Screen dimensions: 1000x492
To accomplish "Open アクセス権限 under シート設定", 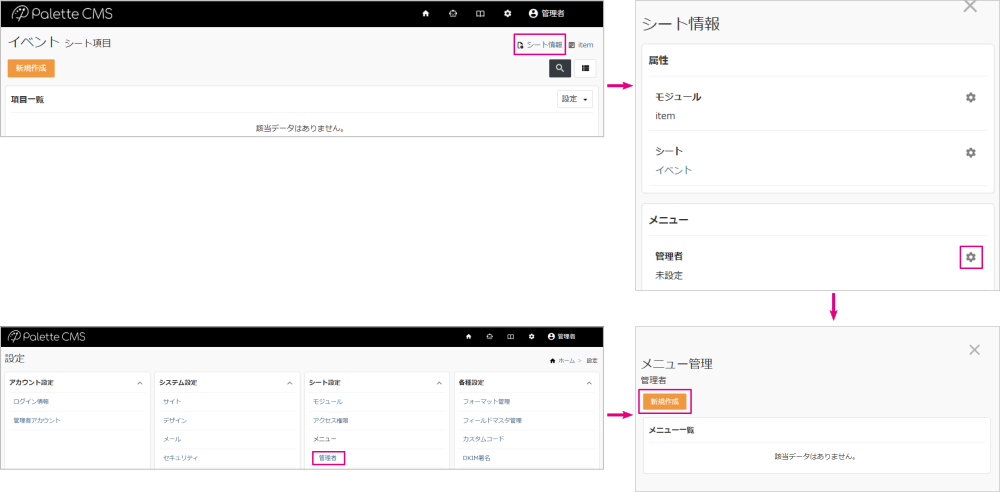I will click(x=330, y=421).
